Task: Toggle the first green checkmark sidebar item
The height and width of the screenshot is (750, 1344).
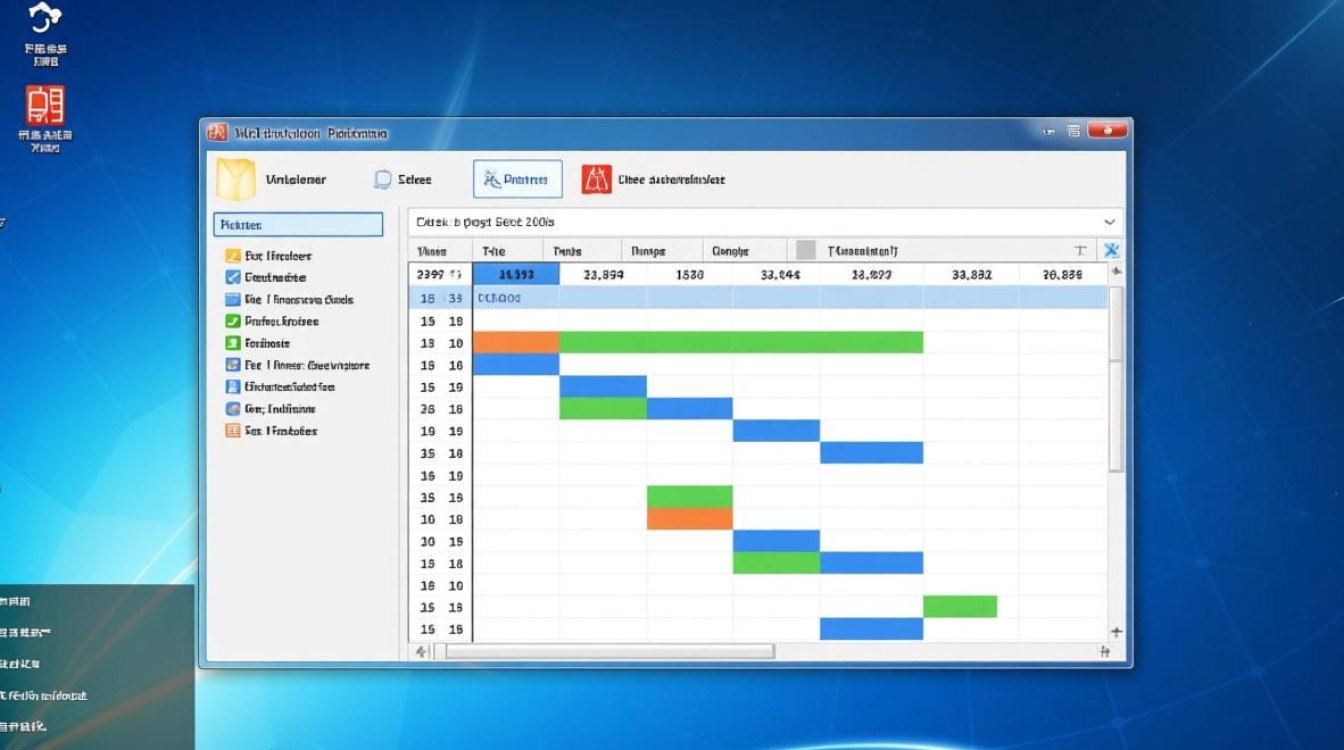Action: [x=233, y=322]
